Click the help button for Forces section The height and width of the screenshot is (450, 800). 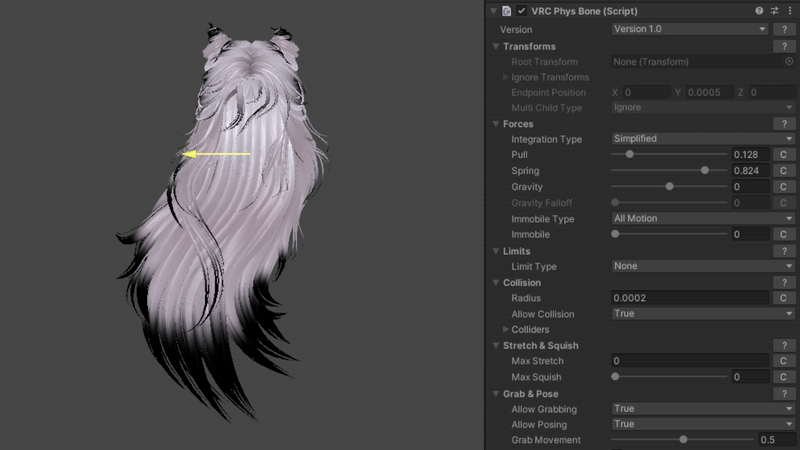point(785,124)
